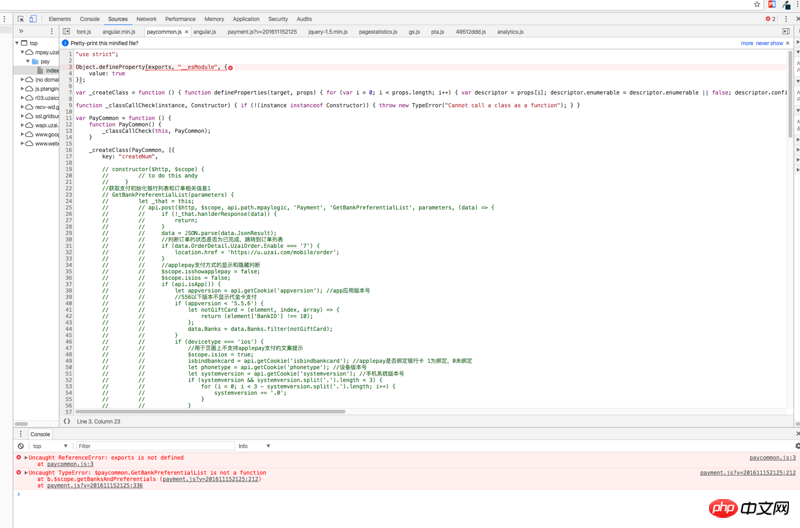800x528 pixels.
Task: Switch to the Application tab
Action: coord(246,19)
